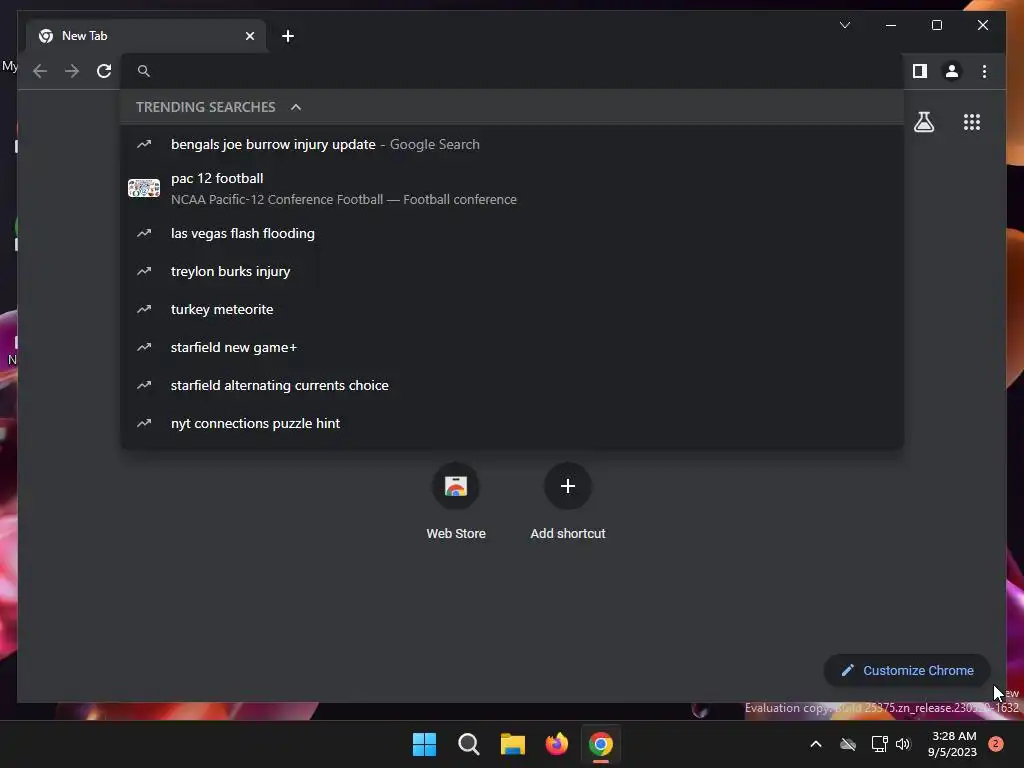Close the New Tab tab
1024x768 pixels.
pos(249,36)
